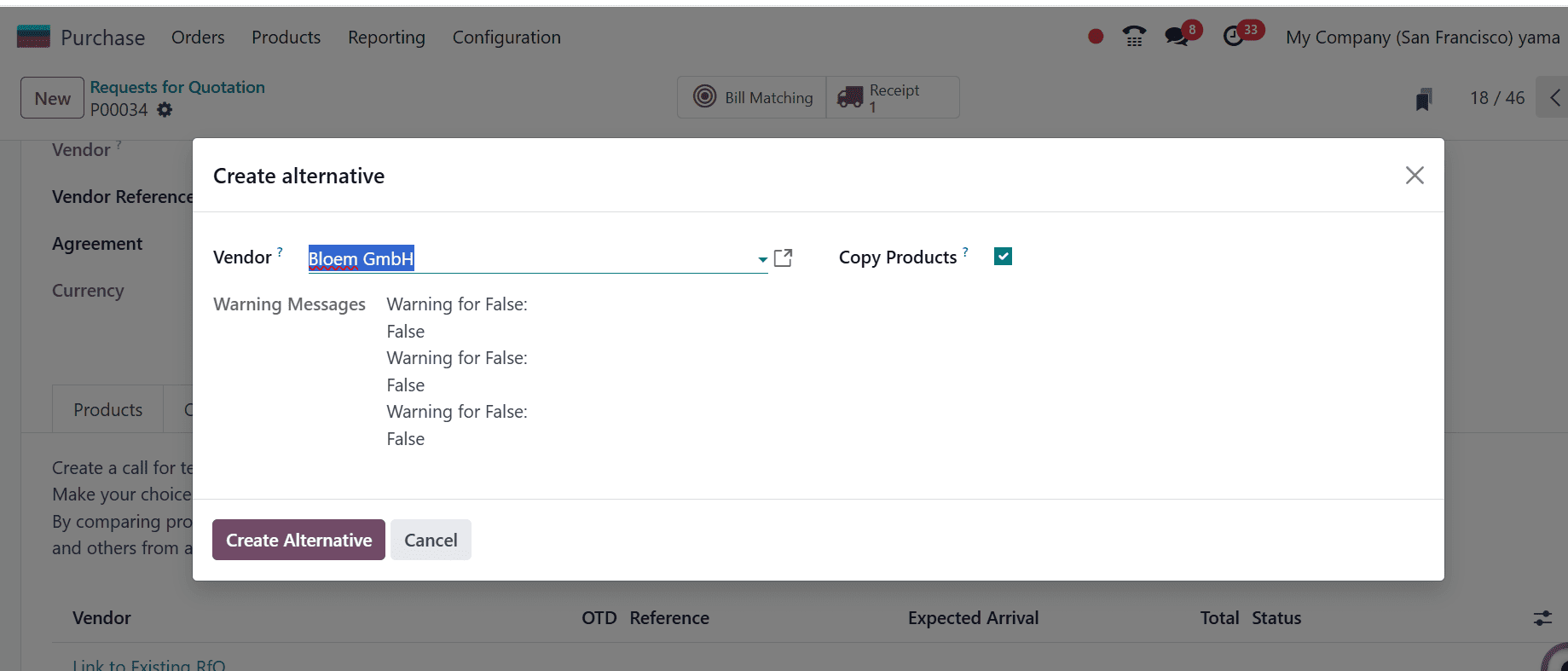Sort by Vendor column header
1568x671 pixels.
[x=101, y=618]
